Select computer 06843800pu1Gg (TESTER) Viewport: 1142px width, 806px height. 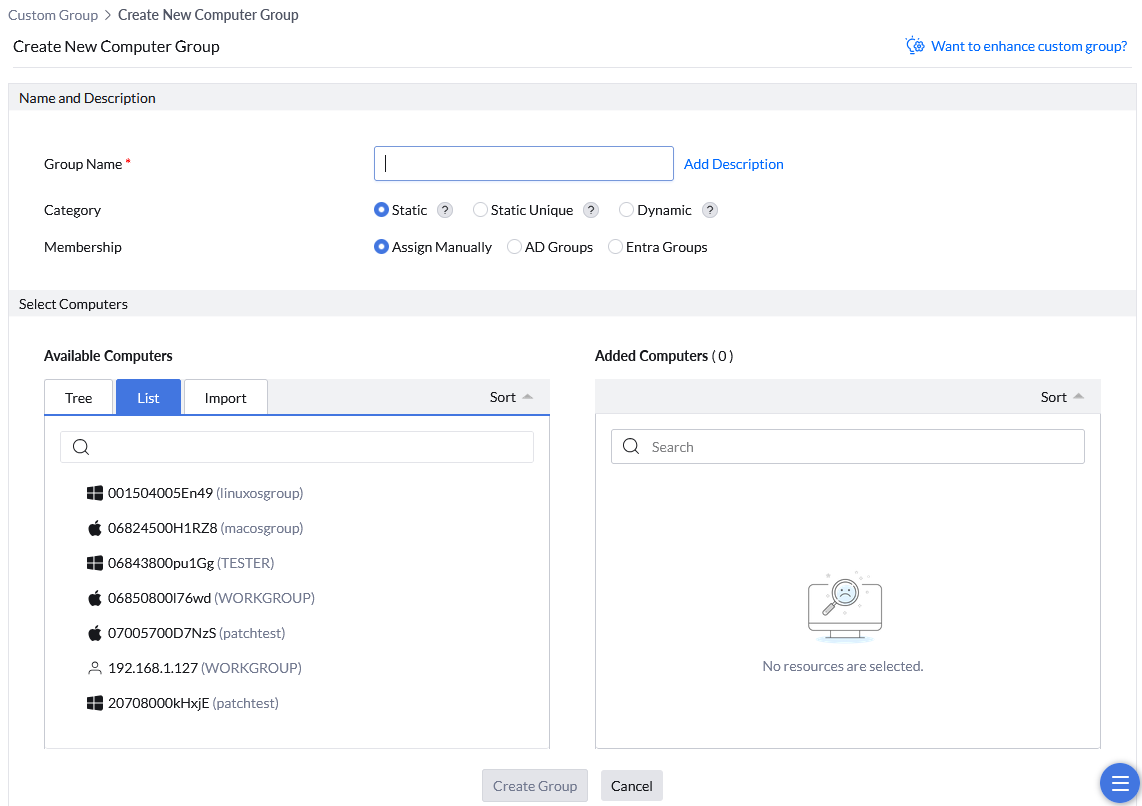click(x=181, y=563)
